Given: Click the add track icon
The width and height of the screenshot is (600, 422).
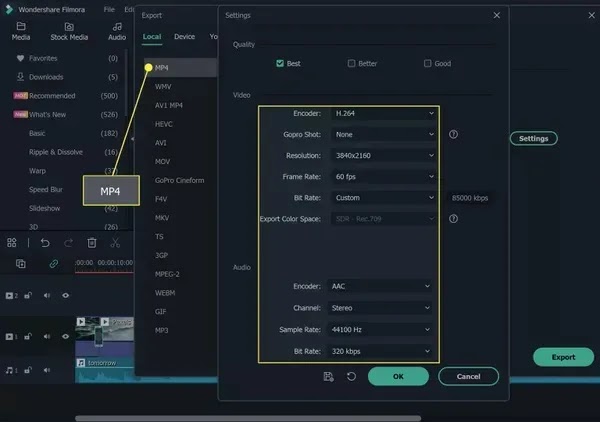Looking at the screenshot, I should (x=21, y=264).
